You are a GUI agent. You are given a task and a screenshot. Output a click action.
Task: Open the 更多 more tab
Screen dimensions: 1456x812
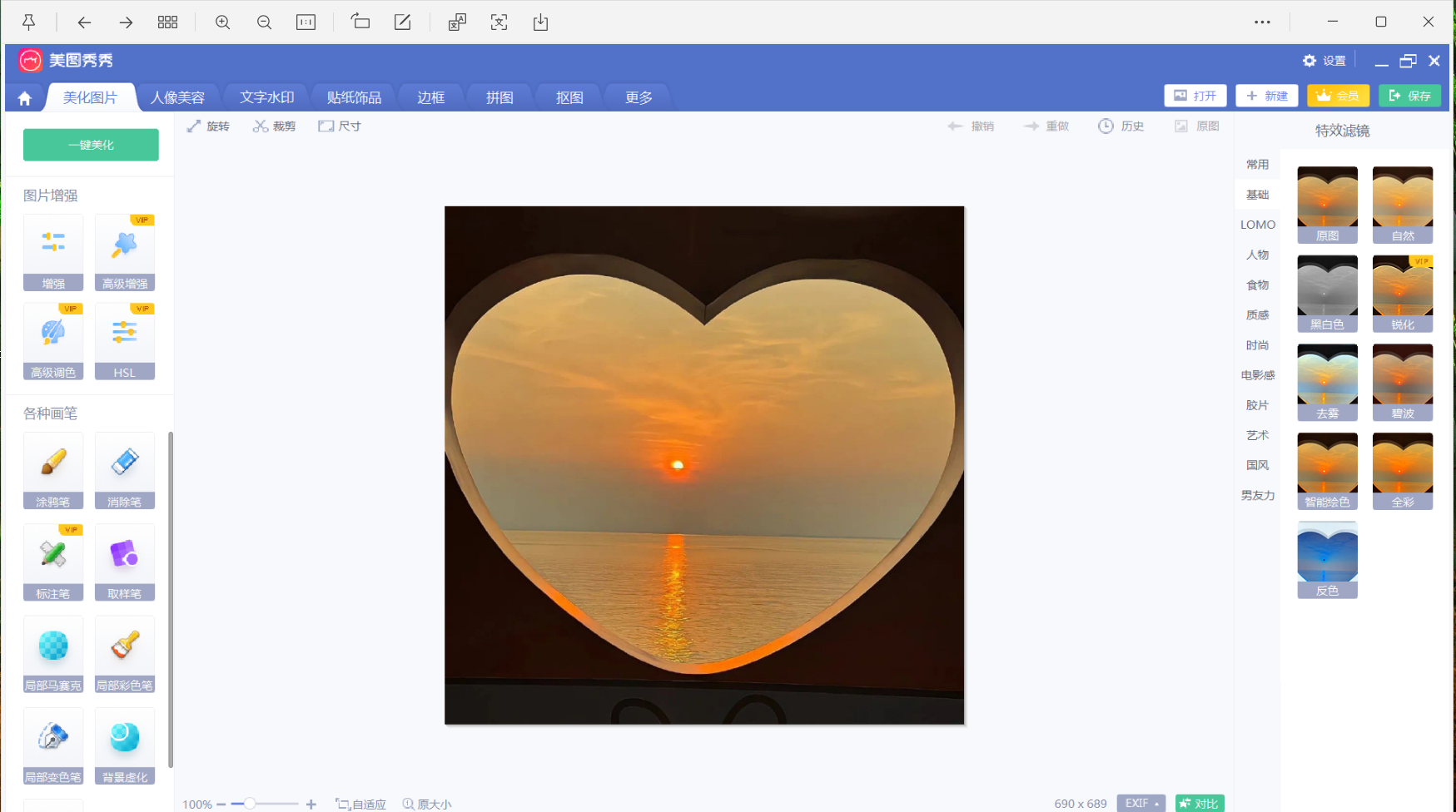639,97
